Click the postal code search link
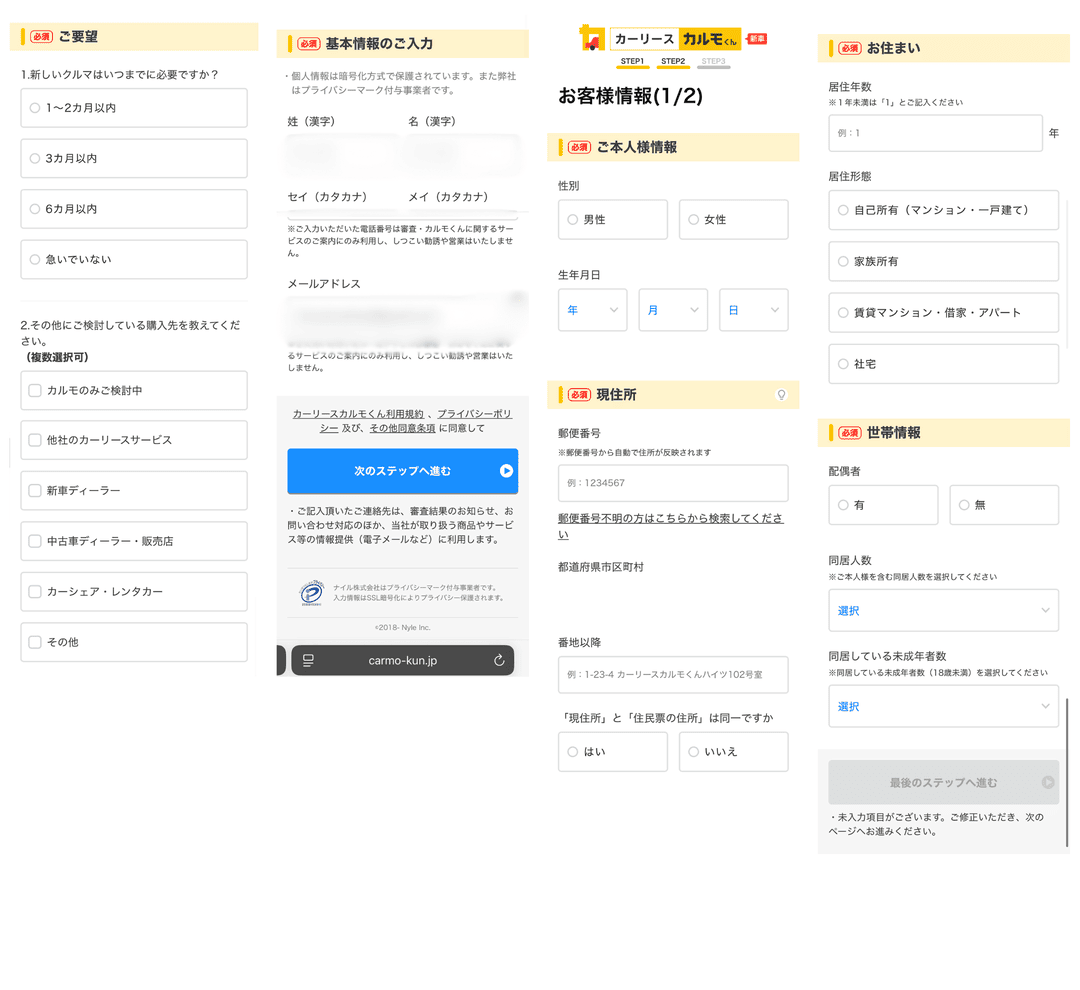 670,519
